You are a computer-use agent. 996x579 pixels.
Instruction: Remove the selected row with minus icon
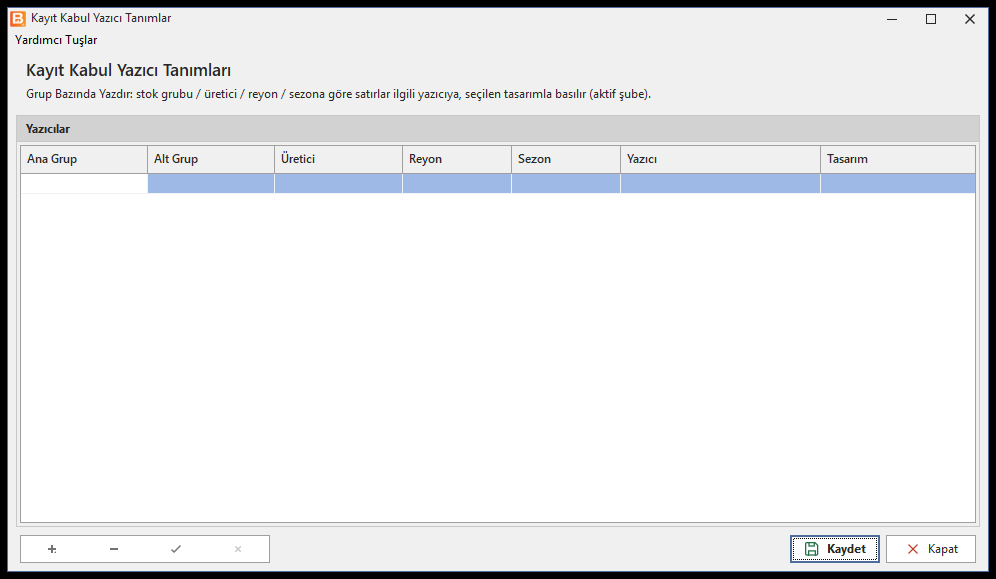click(x=114, y=549)
